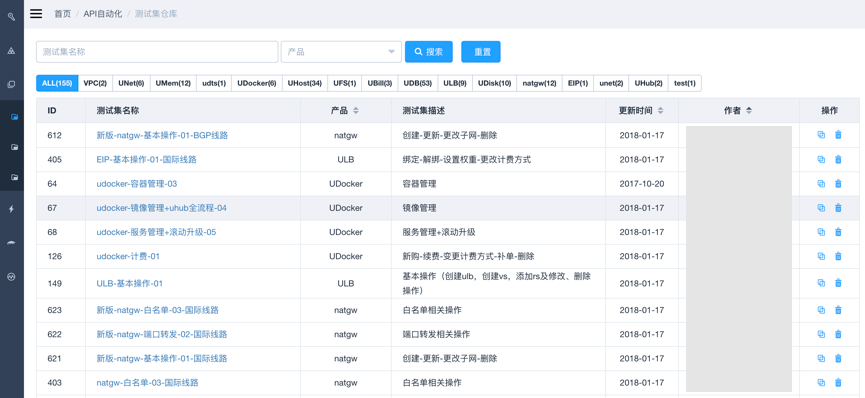865x398 pixels.
Task: Sort table by 更新时间 column
Action: click(660, 111)
